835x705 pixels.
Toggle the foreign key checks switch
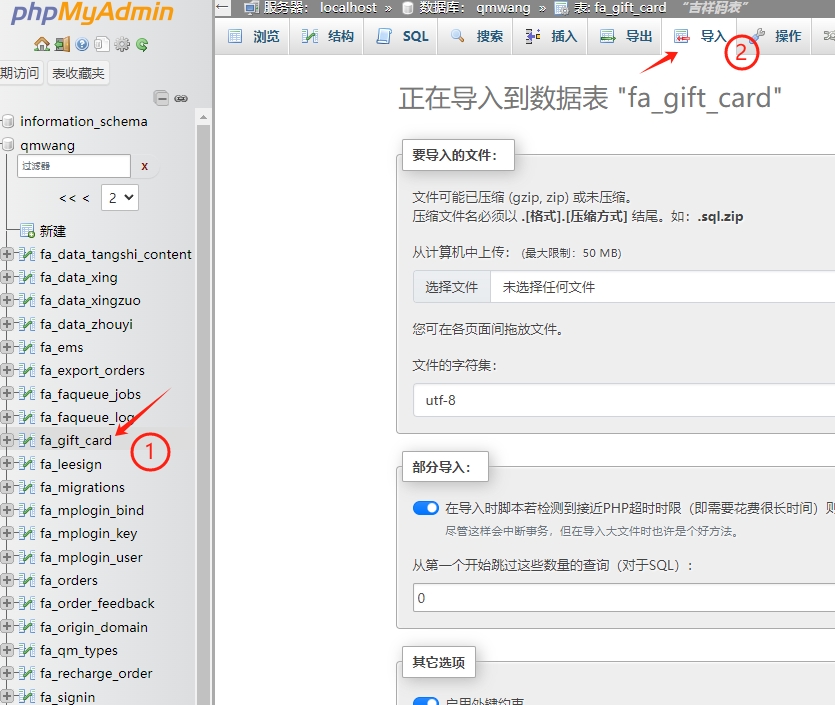[x=426, y=701]
